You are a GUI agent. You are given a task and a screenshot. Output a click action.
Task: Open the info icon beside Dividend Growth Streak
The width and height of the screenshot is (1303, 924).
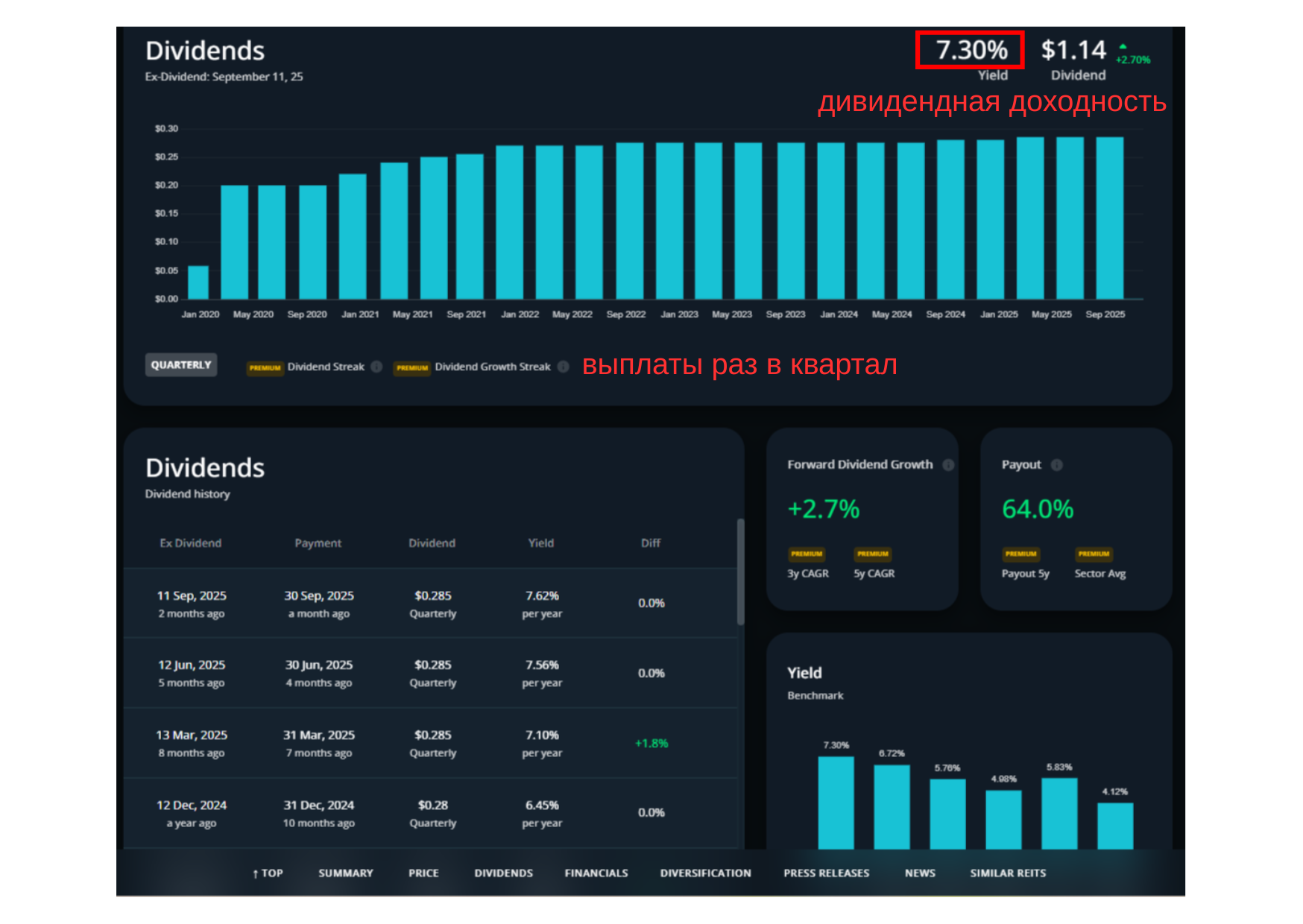[564, 367]
